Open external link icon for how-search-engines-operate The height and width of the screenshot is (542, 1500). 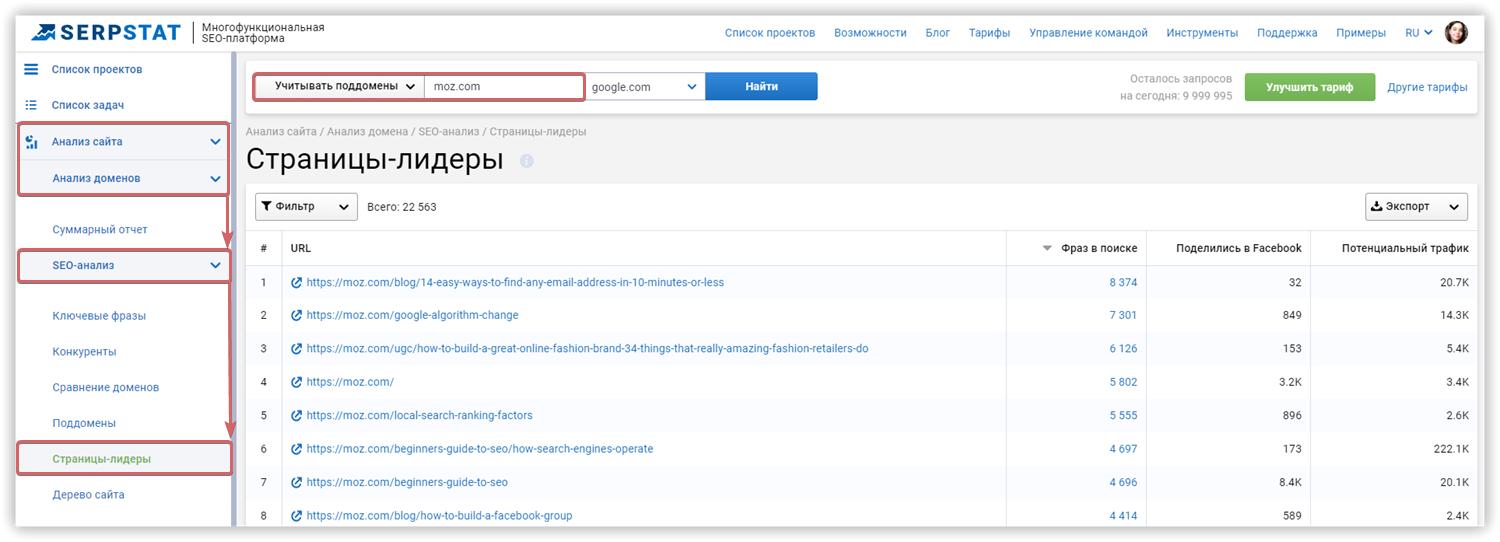click(296, 449)
